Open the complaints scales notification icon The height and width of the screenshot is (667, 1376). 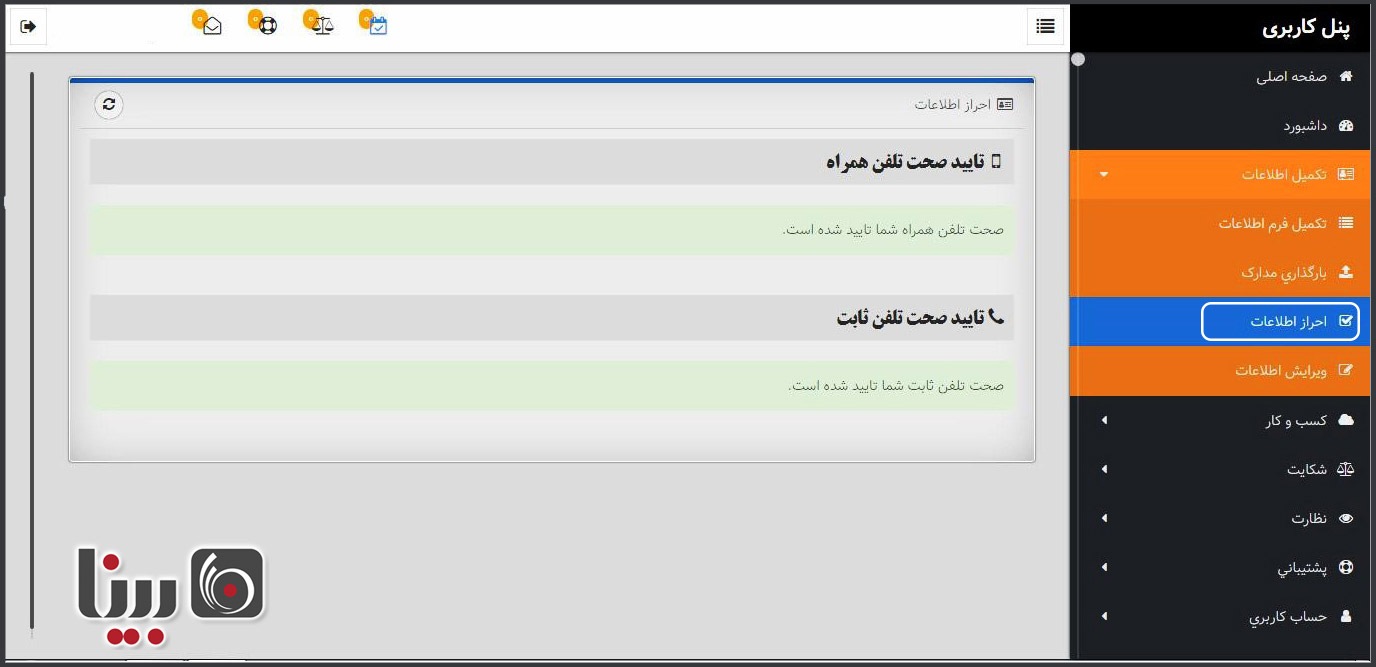tap(320, 24)
